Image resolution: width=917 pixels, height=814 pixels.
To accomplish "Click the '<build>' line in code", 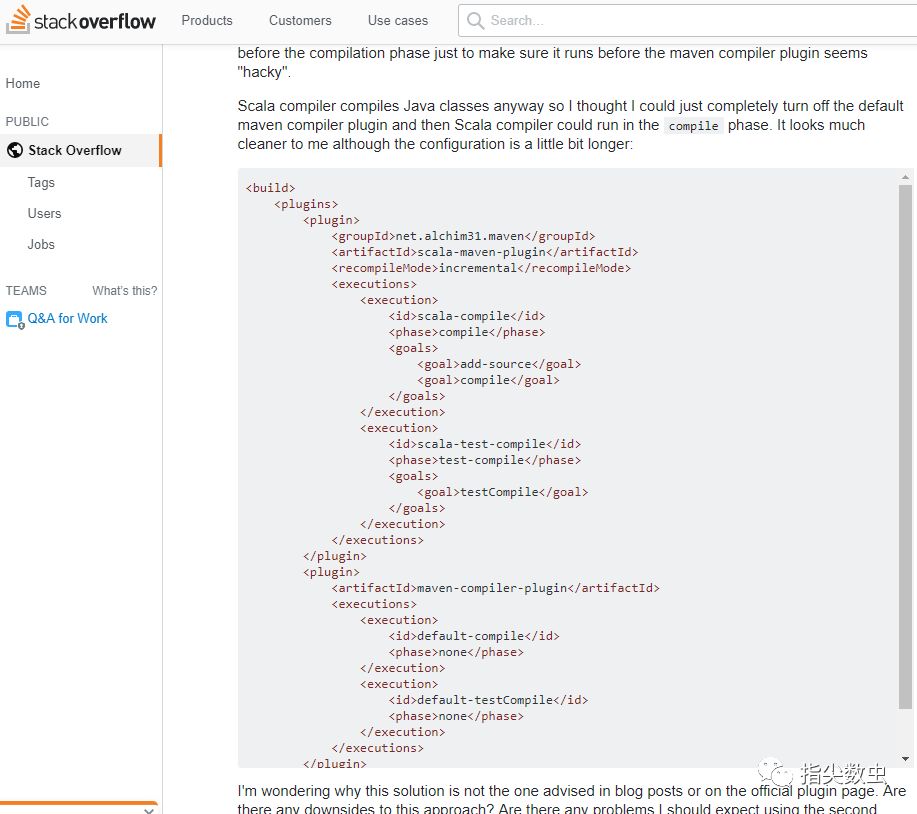I will [x=270, y=188].
